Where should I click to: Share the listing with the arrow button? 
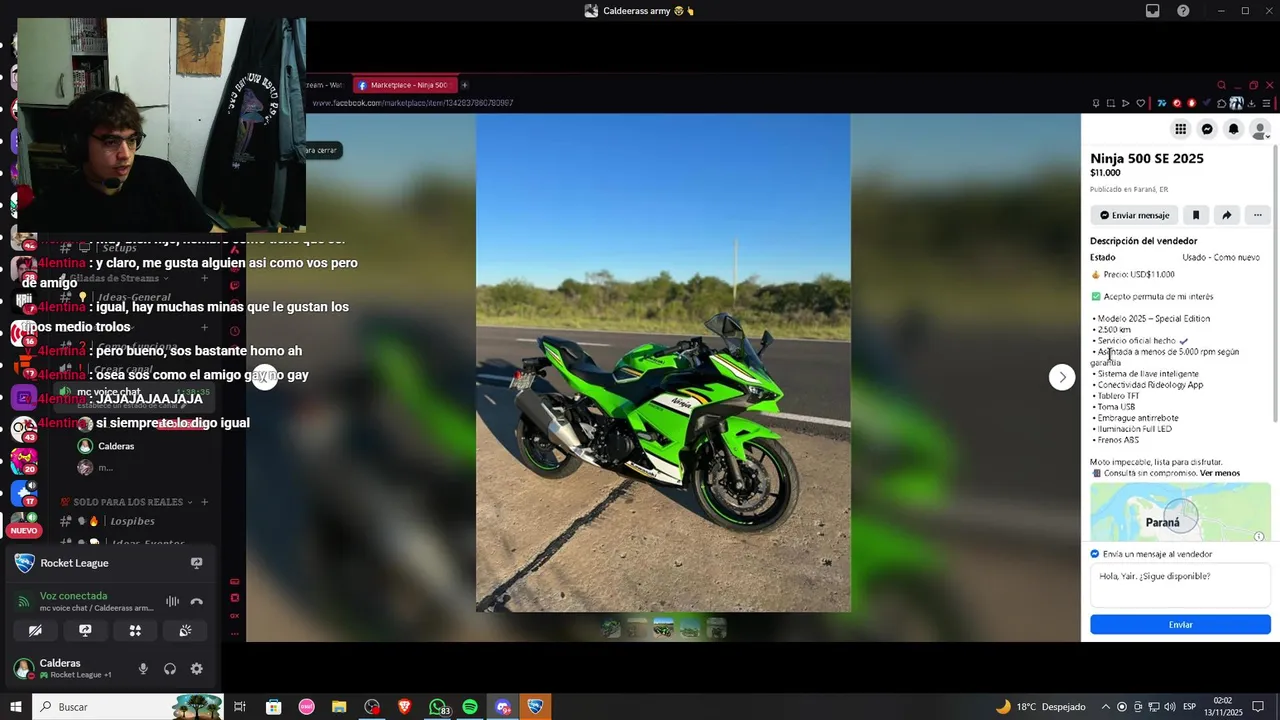(1226, 215)
